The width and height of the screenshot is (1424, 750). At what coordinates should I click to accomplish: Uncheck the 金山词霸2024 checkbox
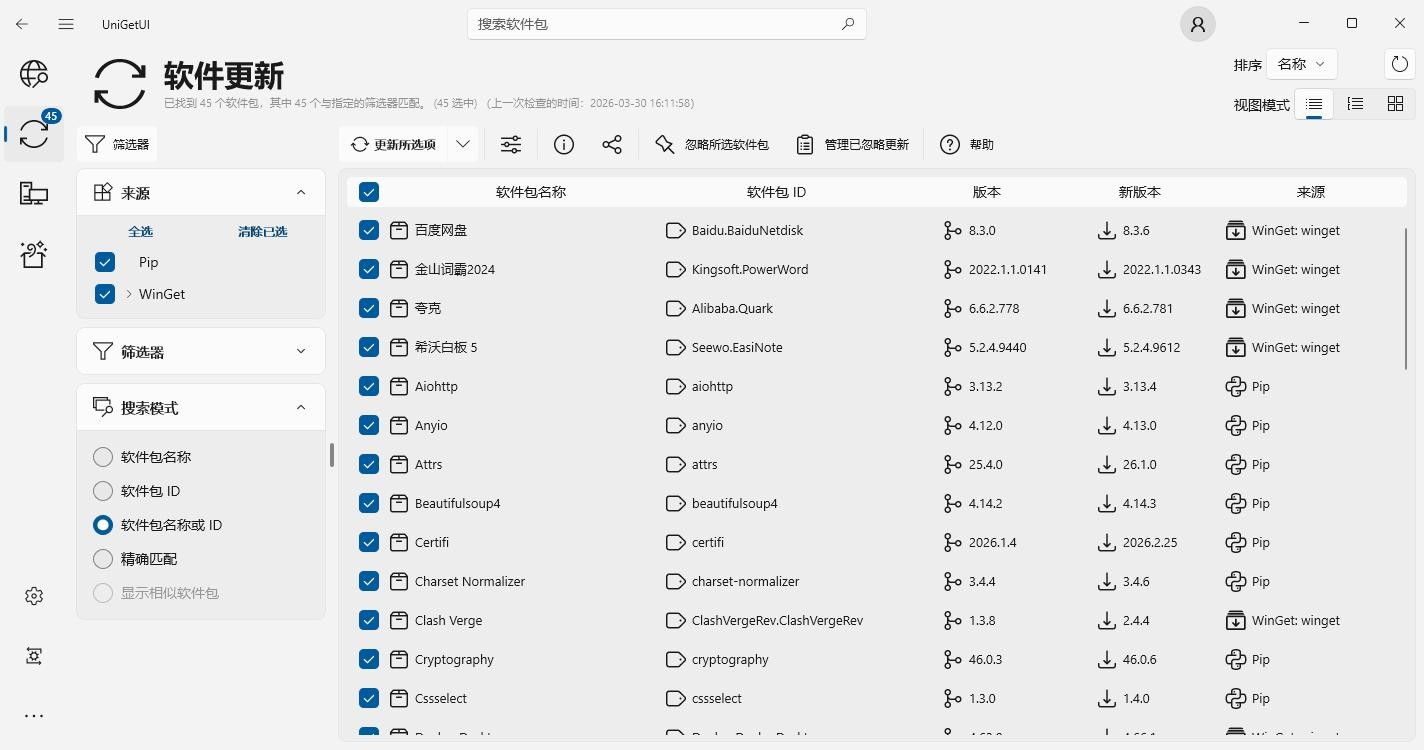coord(369,270)
